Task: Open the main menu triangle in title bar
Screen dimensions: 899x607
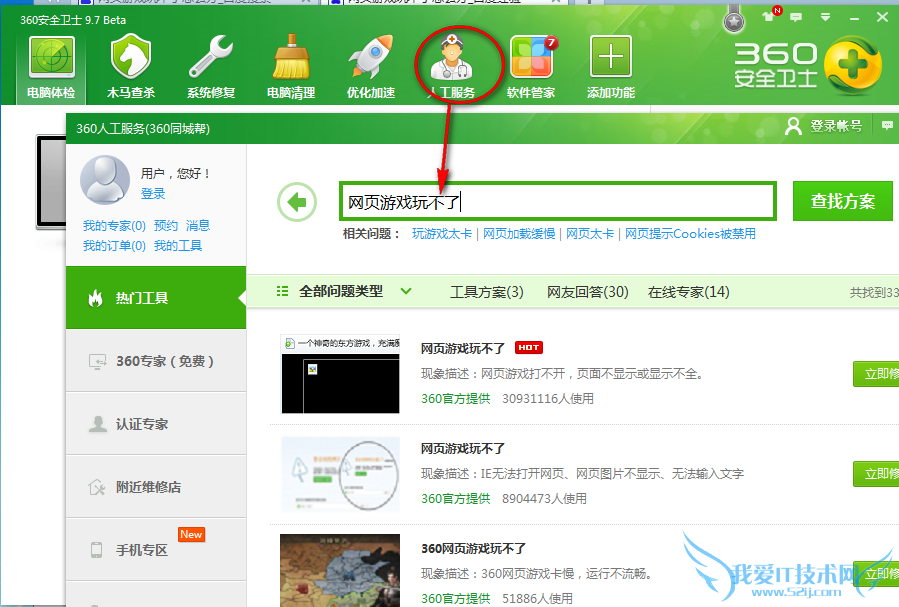Action: point(825,18)
